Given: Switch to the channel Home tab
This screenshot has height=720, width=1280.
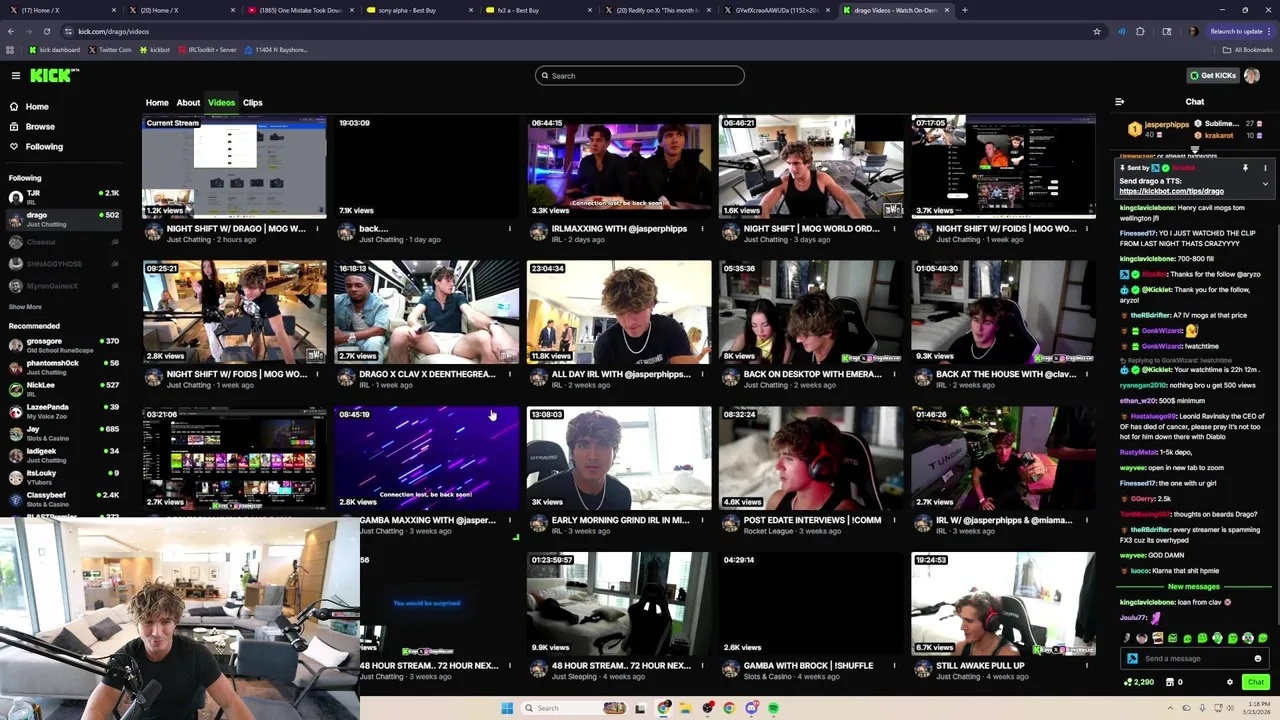Looking at the screenshot, I should pyautogui.click(x=157, y=103).
